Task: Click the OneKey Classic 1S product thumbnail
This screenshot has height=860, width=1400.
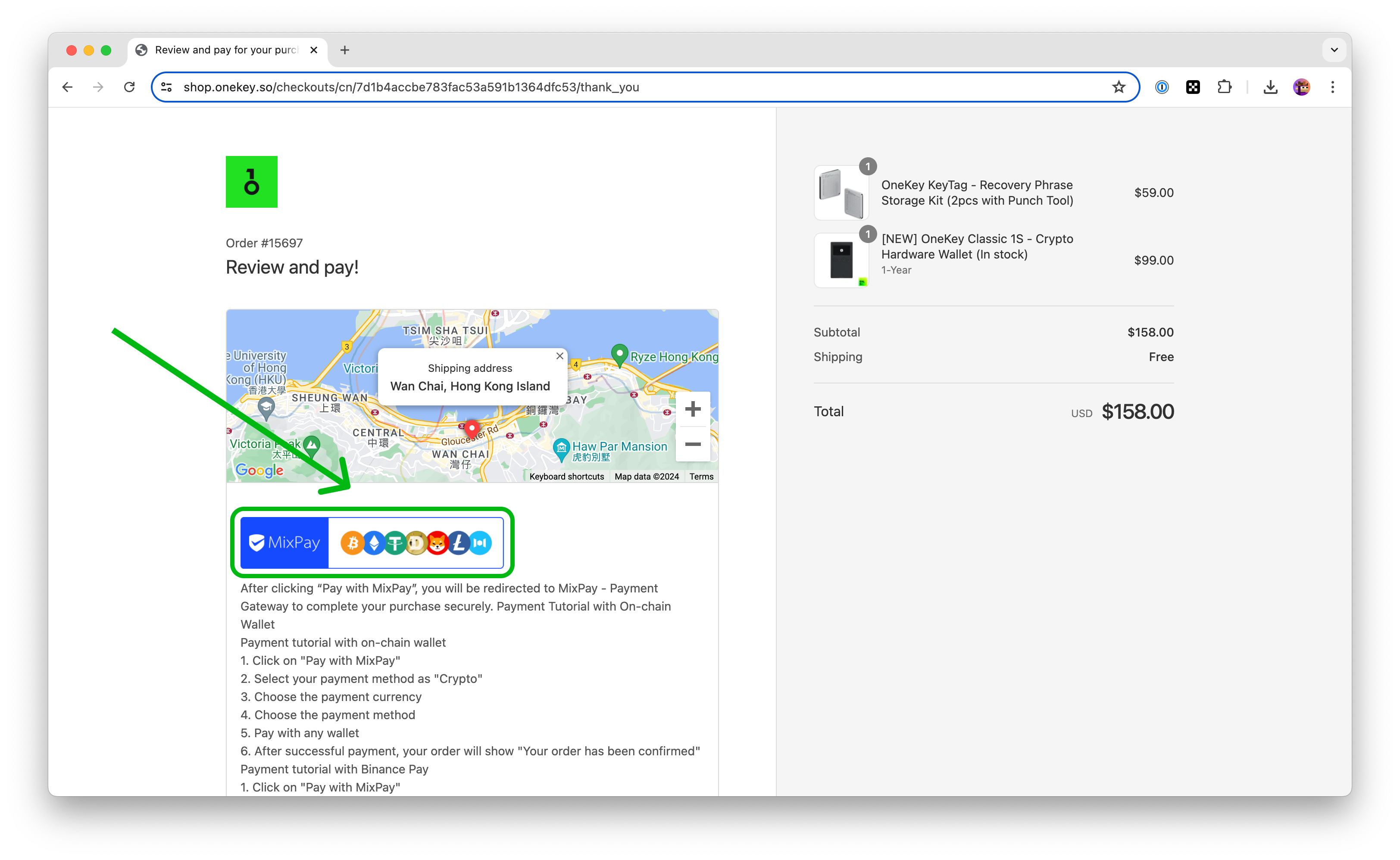Action: [841, 261]
